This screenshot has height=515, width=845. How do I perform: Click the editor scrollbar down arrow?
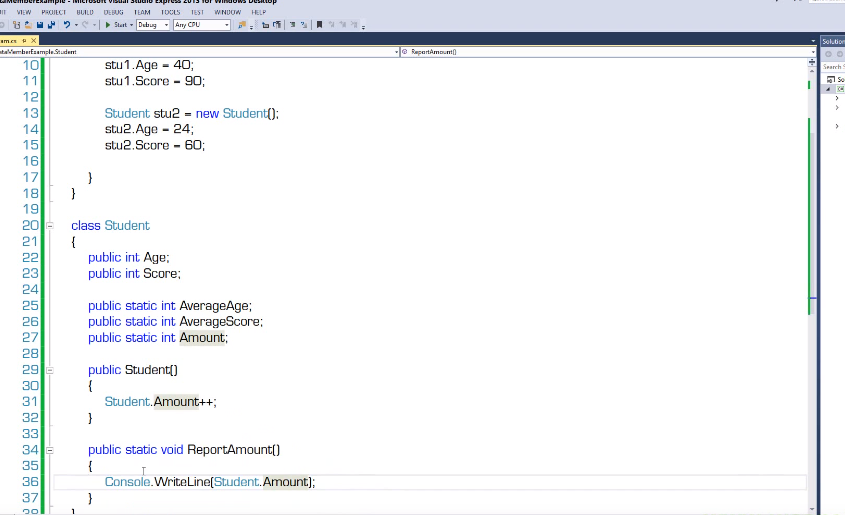point(812,509)
